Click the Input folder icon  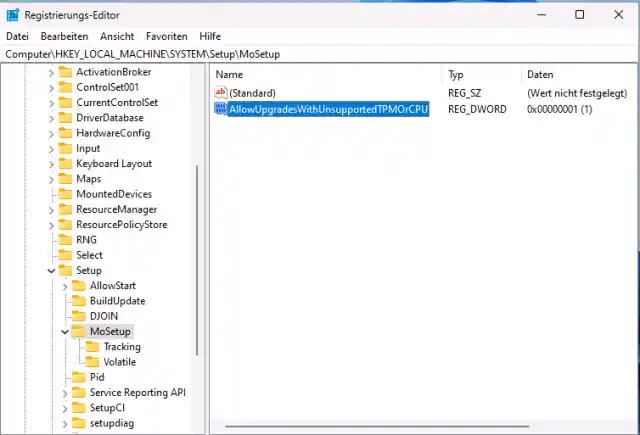pos(65,149)
